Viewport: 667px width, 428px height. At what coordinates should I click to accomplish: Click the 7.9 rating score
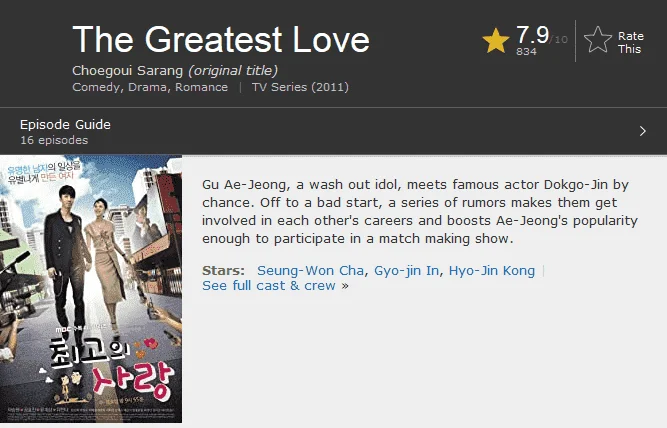click(x=533, y=35)
